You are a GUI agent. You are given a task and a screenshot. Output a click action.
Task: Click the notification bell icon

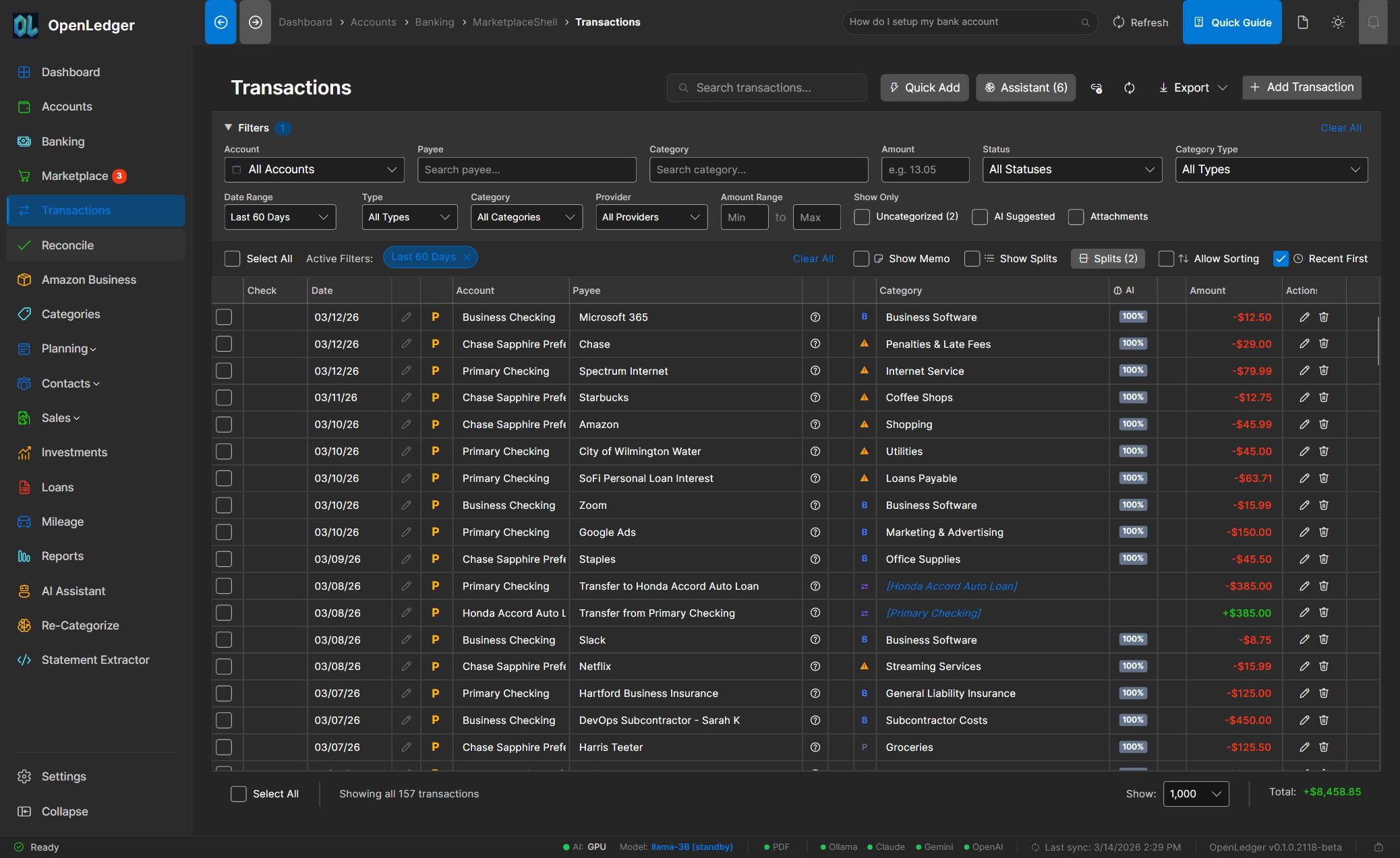[x=1372, y=22]
